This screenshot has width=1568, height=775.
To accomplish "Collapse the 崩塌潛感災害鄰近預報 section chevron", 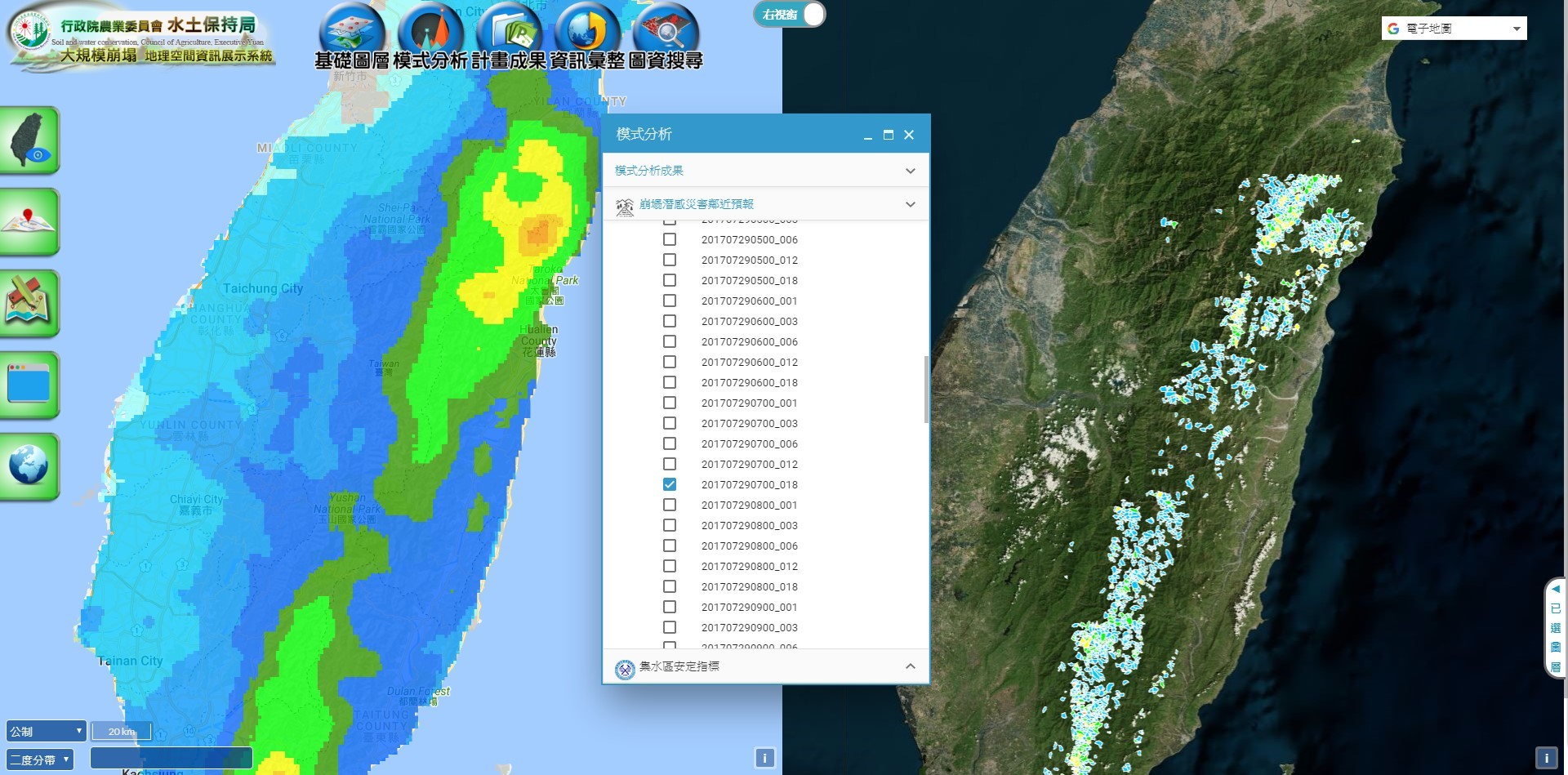I will click(911, 204).
